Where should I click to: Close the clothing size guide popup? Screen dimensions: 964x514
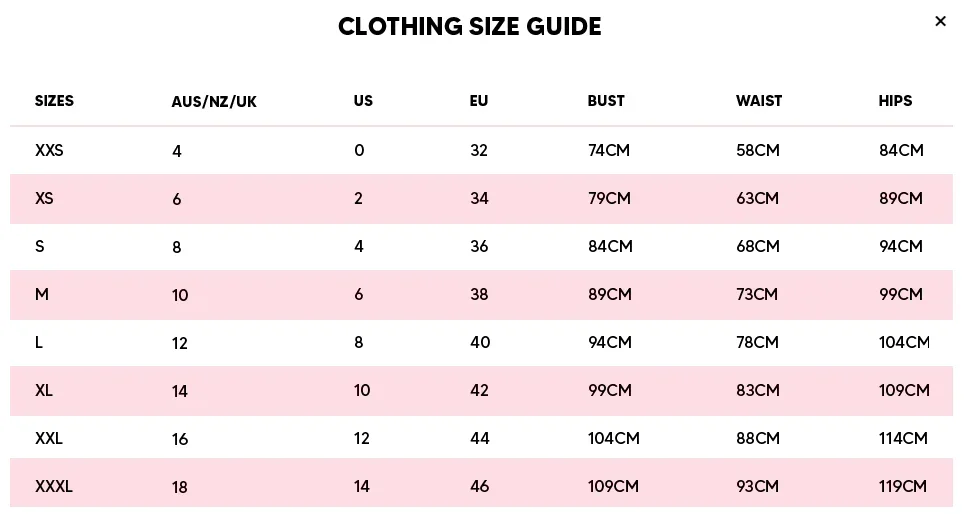click(940, 22)
